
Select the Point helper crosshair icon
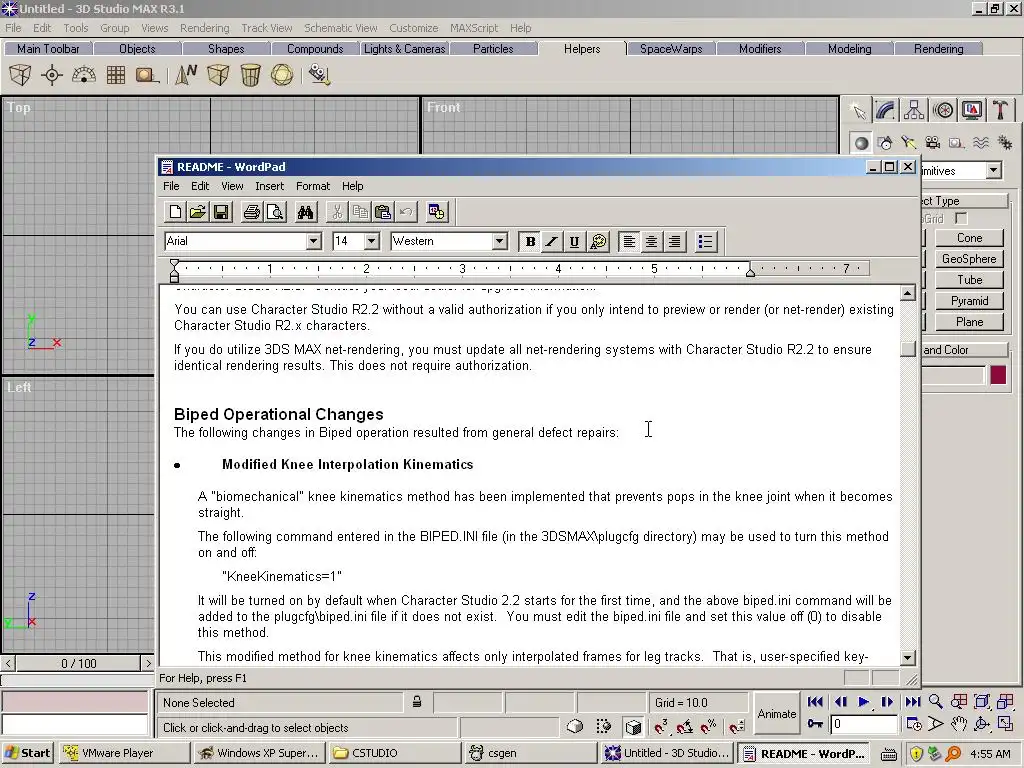tap(52, 75)
